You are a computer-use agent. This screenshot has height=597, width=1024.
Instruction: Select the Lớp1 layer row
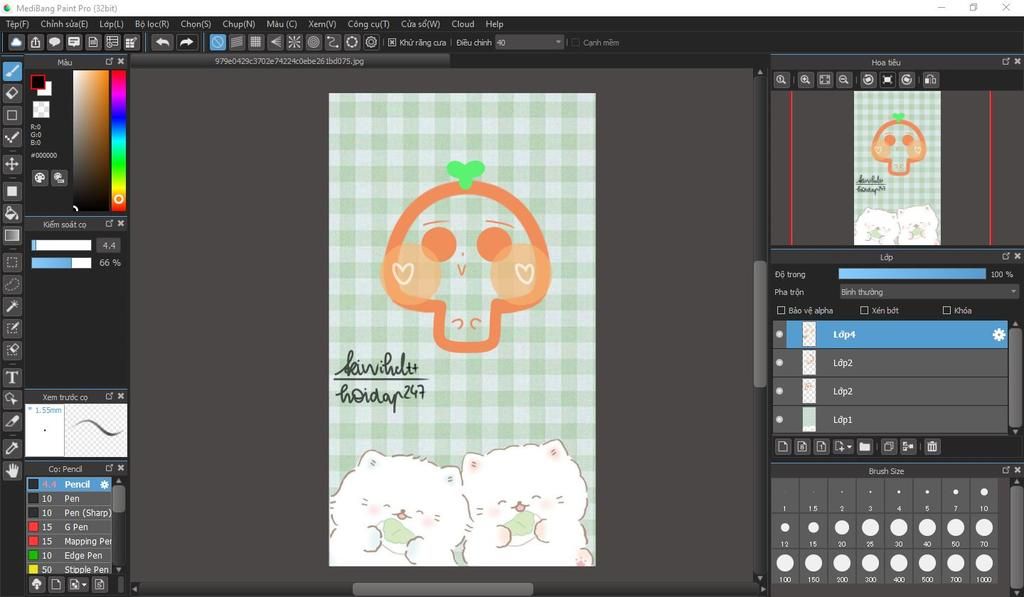point(890,419)
